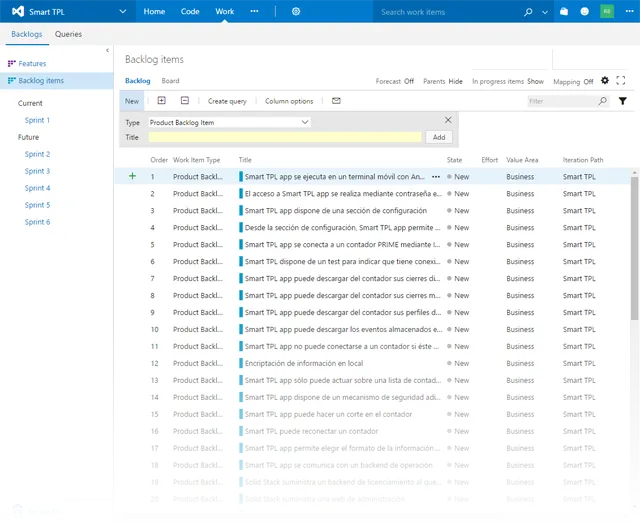The width and height of the screenshot is (640, 522).
Task: Open Sprint 3 iteration
Action: tap(37, 171)
